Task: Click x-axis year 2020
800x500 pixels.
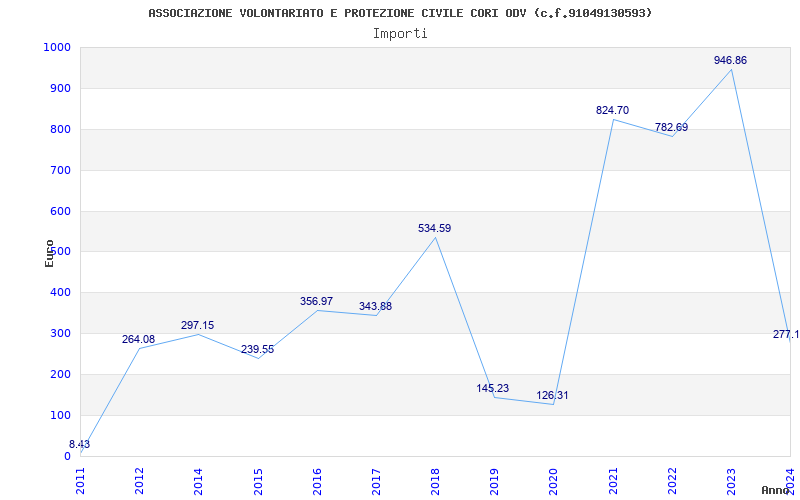Action: (x=554, y=481)
